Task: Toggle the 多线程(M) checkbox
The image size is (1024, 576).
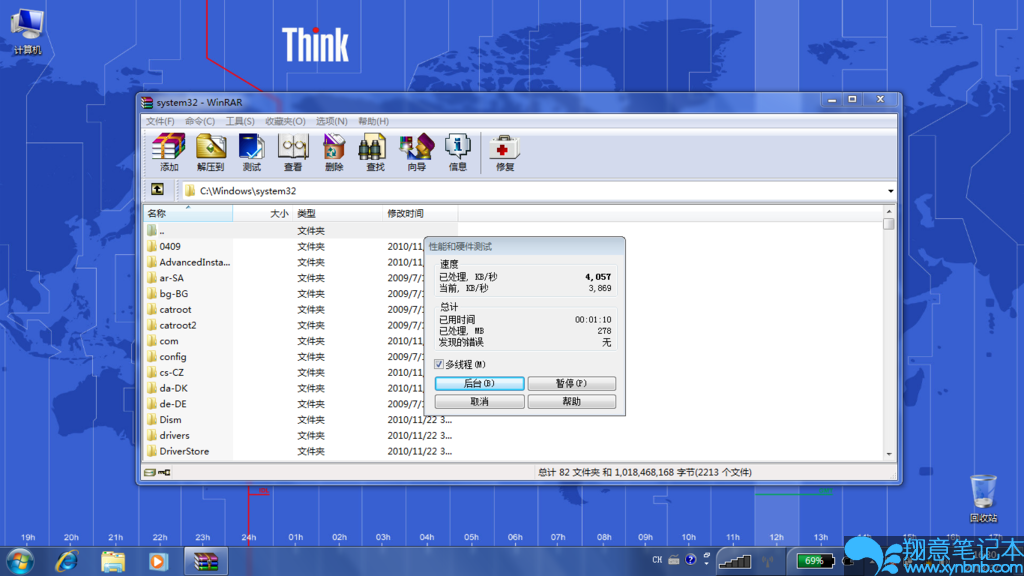Action: tap(439, 364)
